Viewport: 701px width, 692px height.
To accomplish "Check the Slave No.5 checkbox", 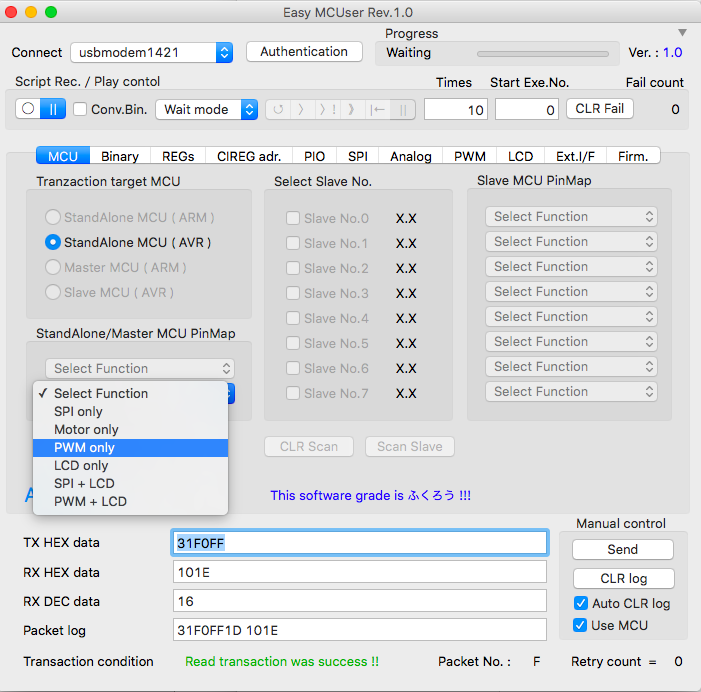I will (x=293, y=343).
